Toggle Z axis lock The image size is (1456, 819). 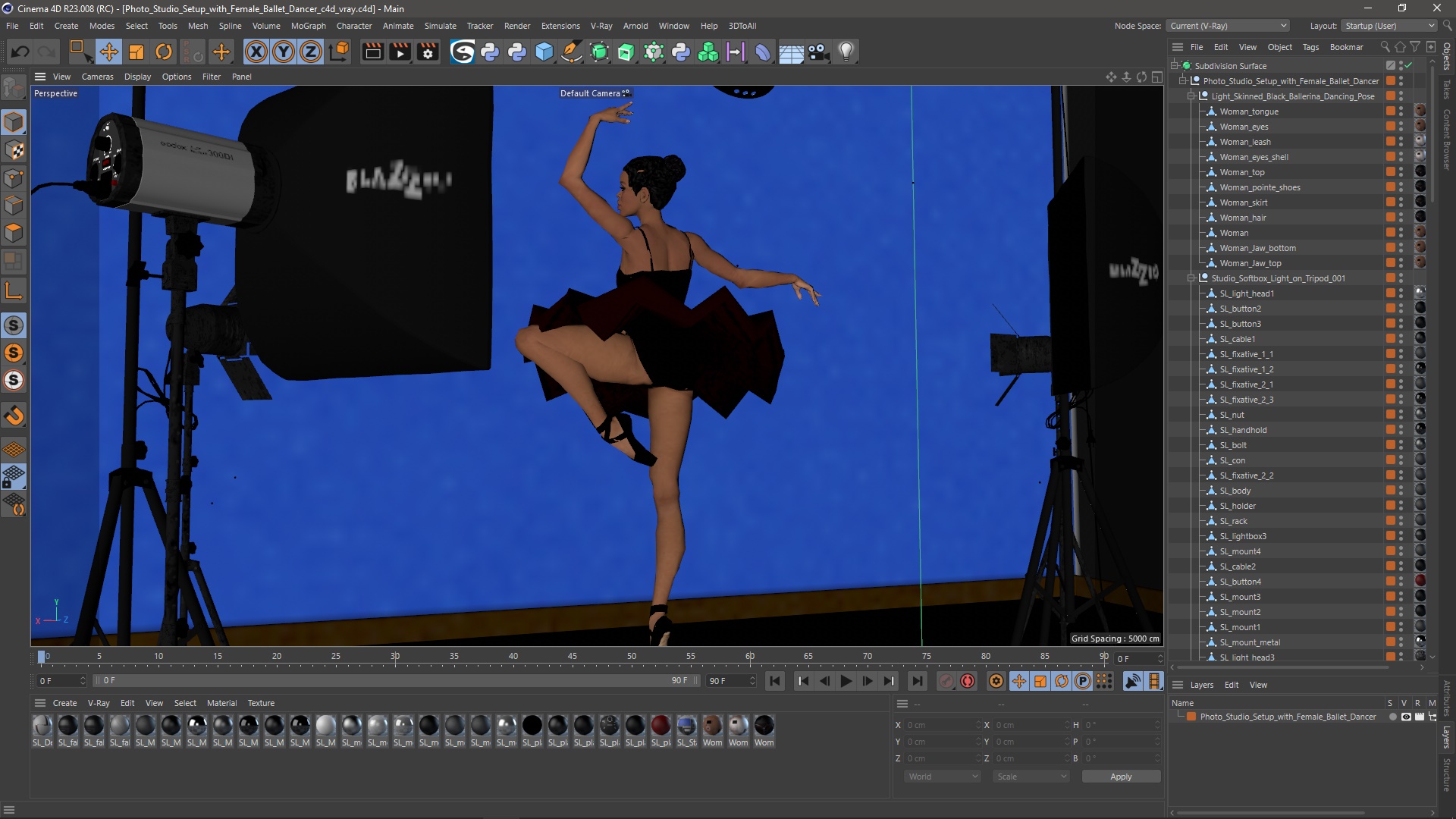[x=311, y=52]
